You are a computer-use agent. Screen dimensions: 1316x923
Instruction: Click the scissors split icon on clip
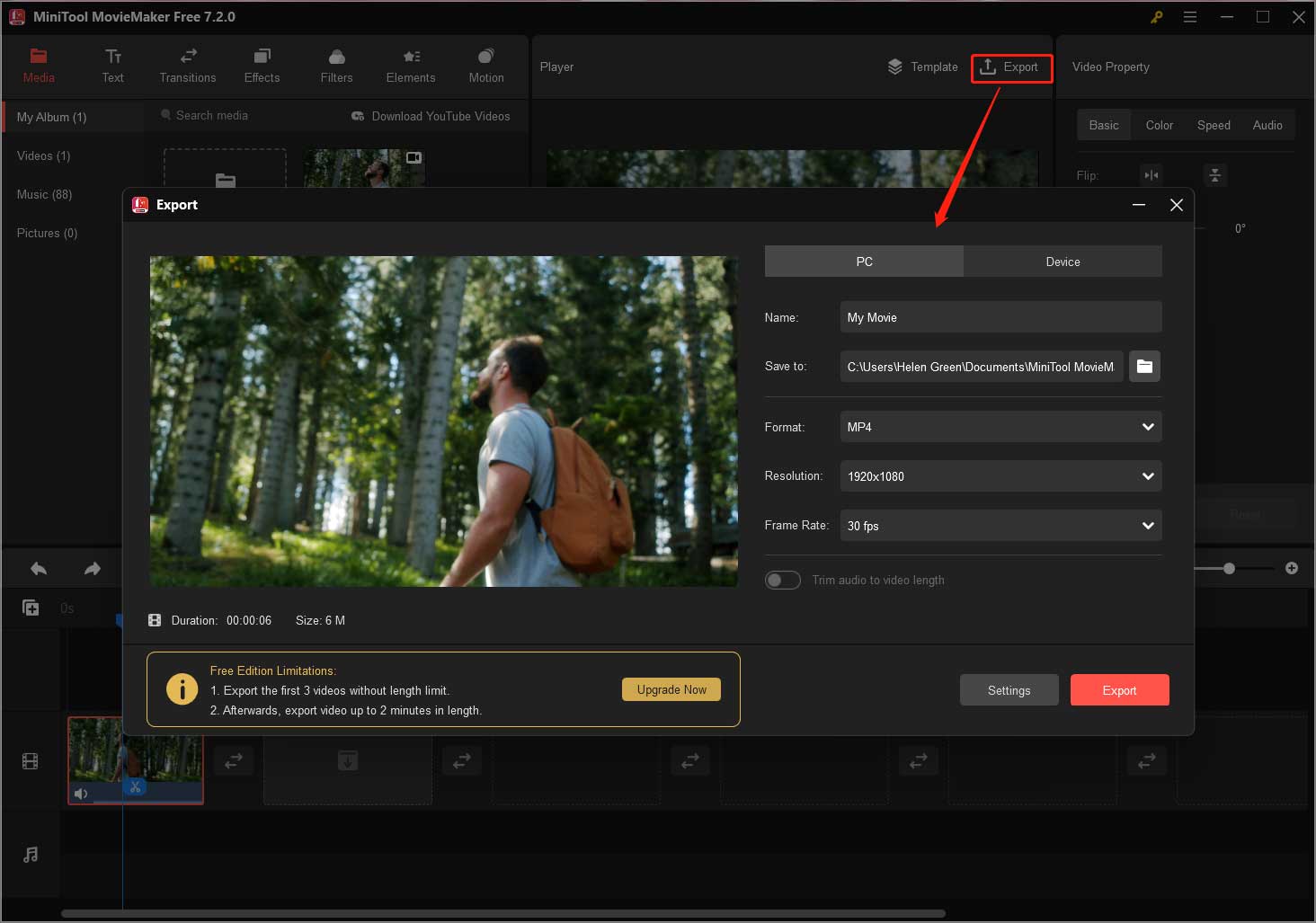pyautogui.click(x=135, y=786)
